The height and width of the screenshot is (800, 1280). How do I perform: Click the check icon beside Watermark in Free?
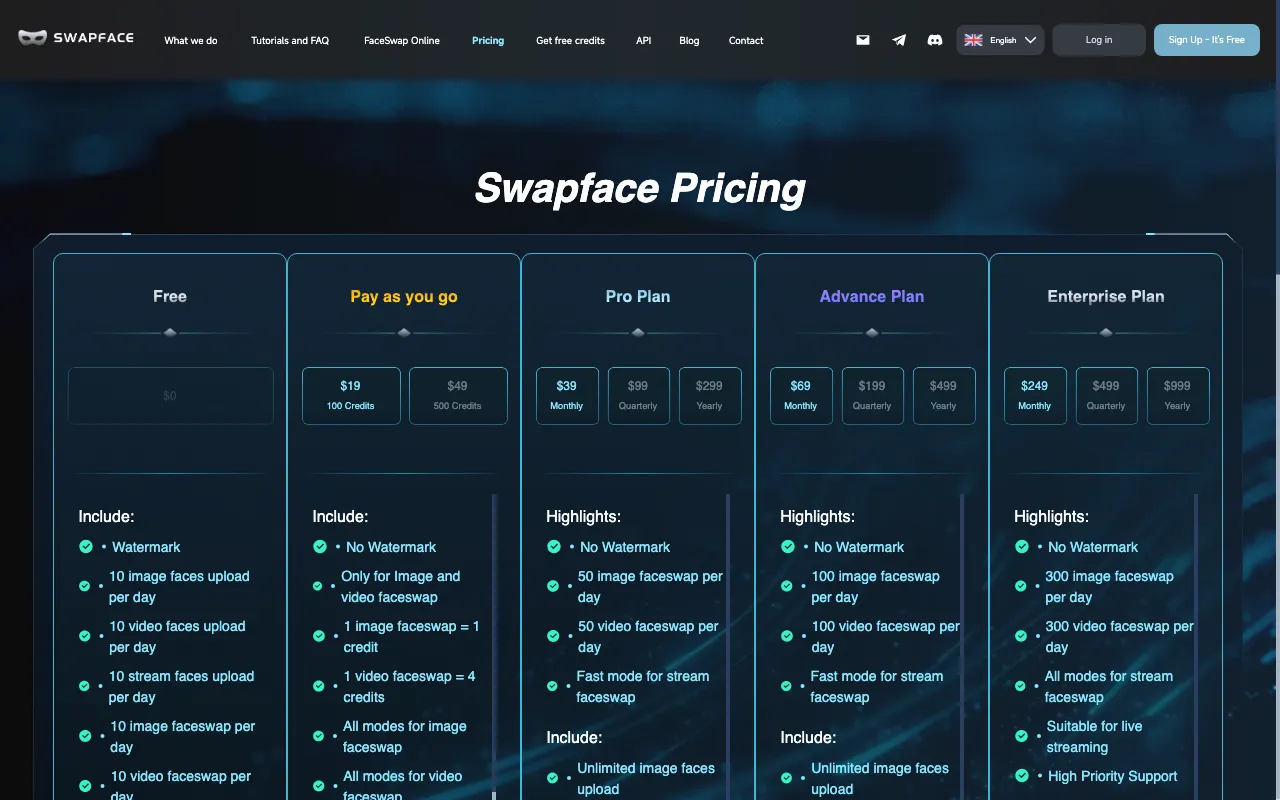pyautogui.click(x=86, y=547)
